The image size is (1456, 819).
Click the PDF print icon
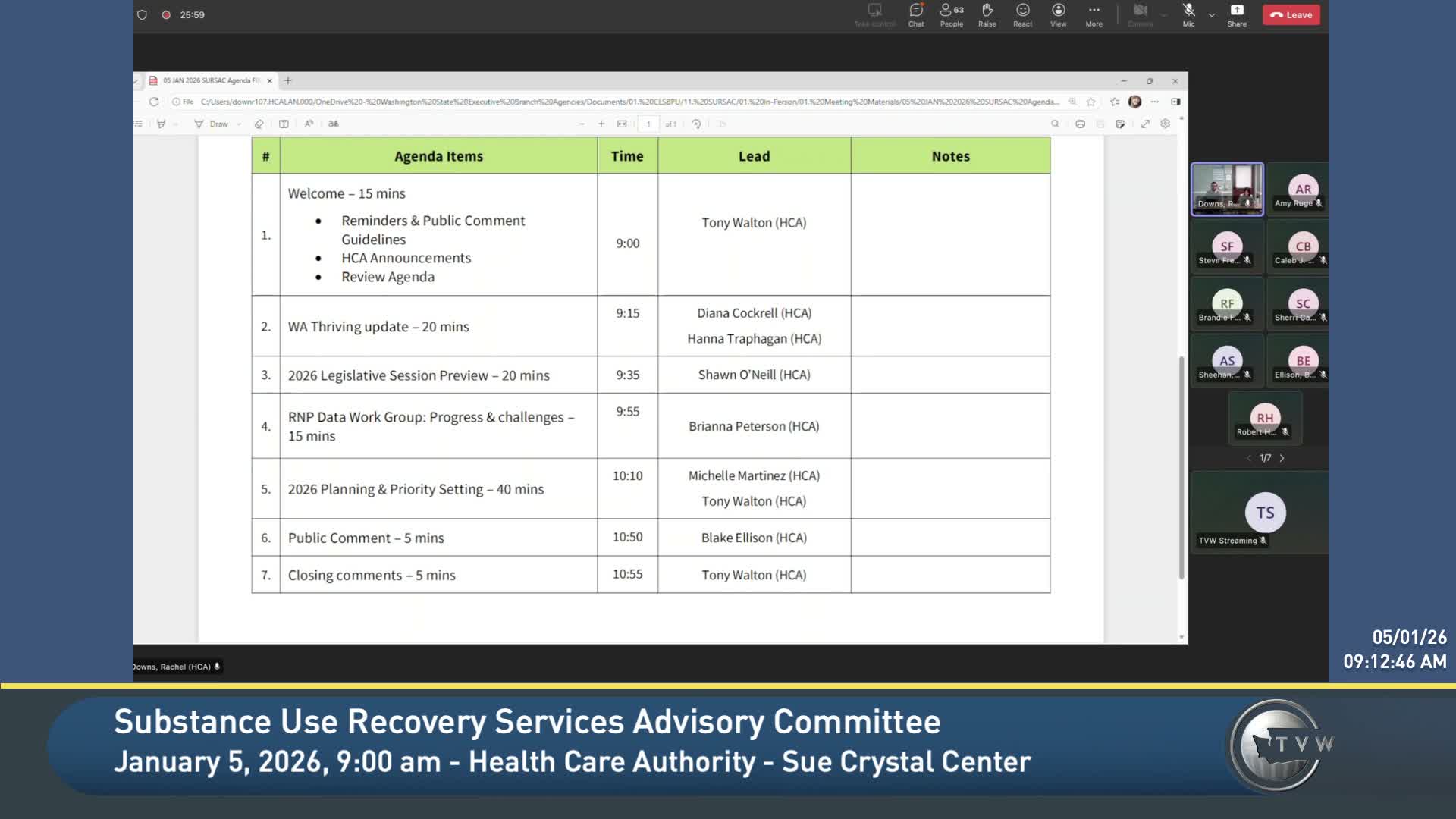[x=1080, y=124]
